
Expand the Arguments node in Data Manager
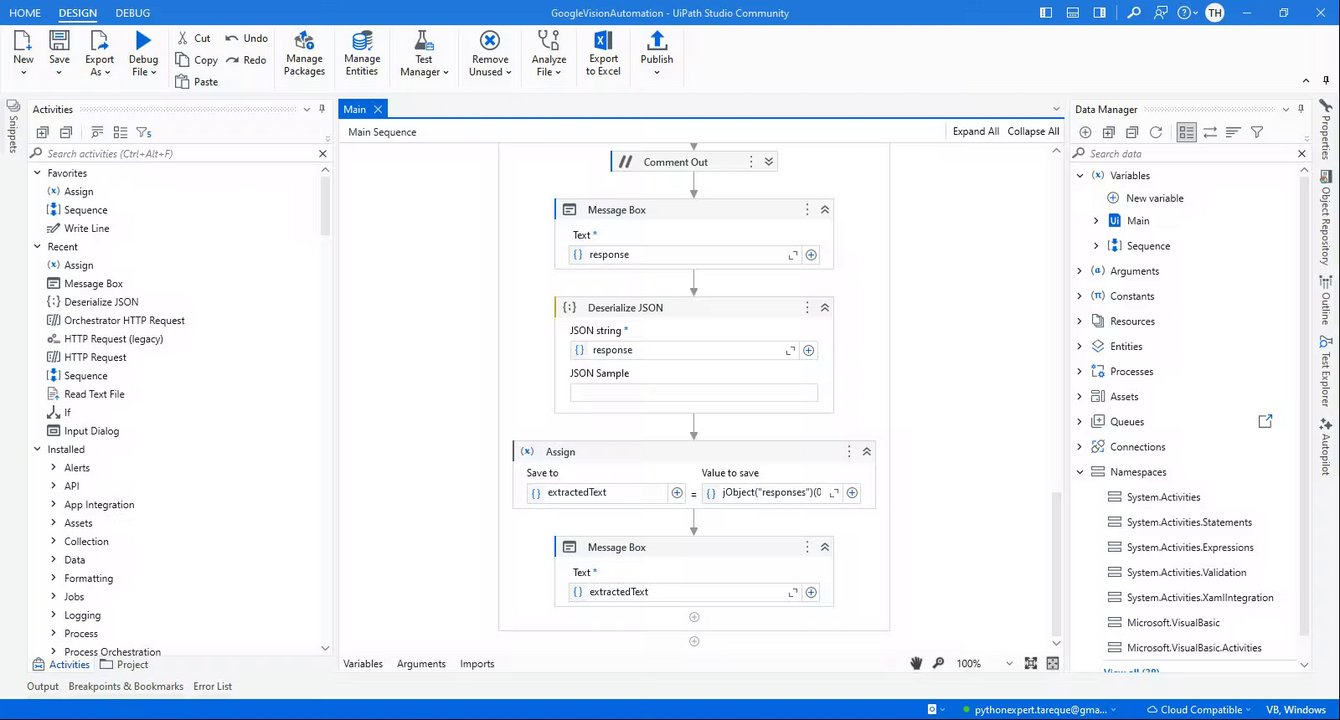pyautogui.click(x=1080, y=271)
